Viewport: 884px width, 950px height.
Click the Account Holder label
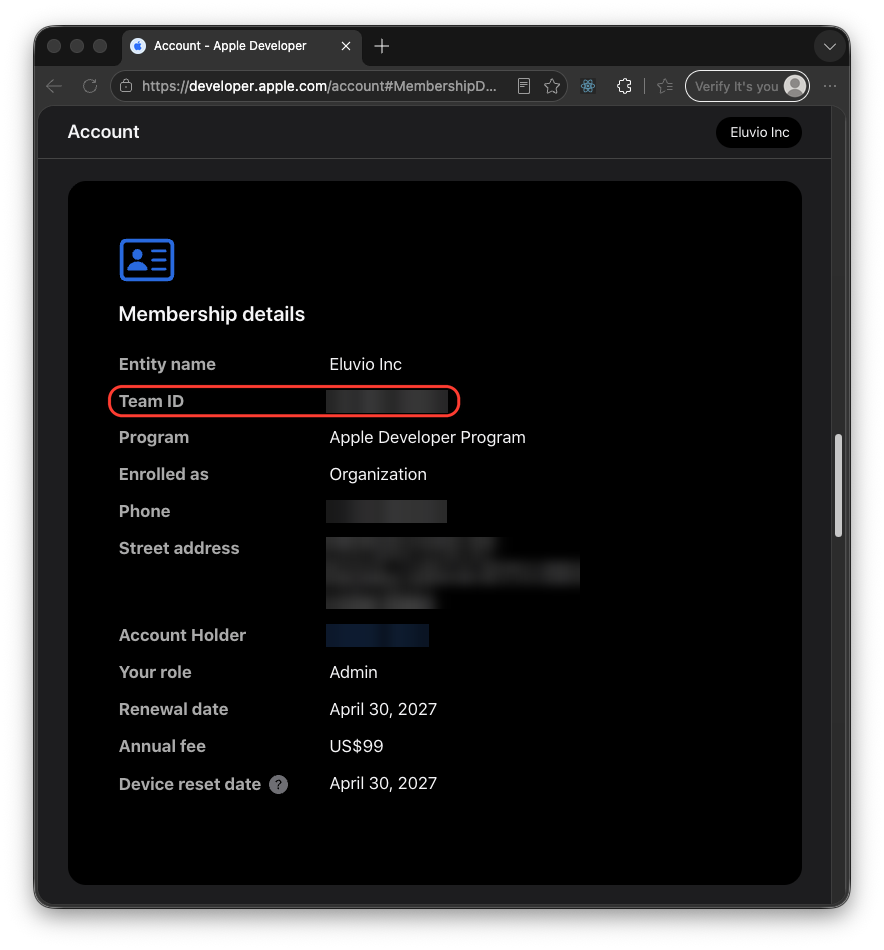point(182,636)
